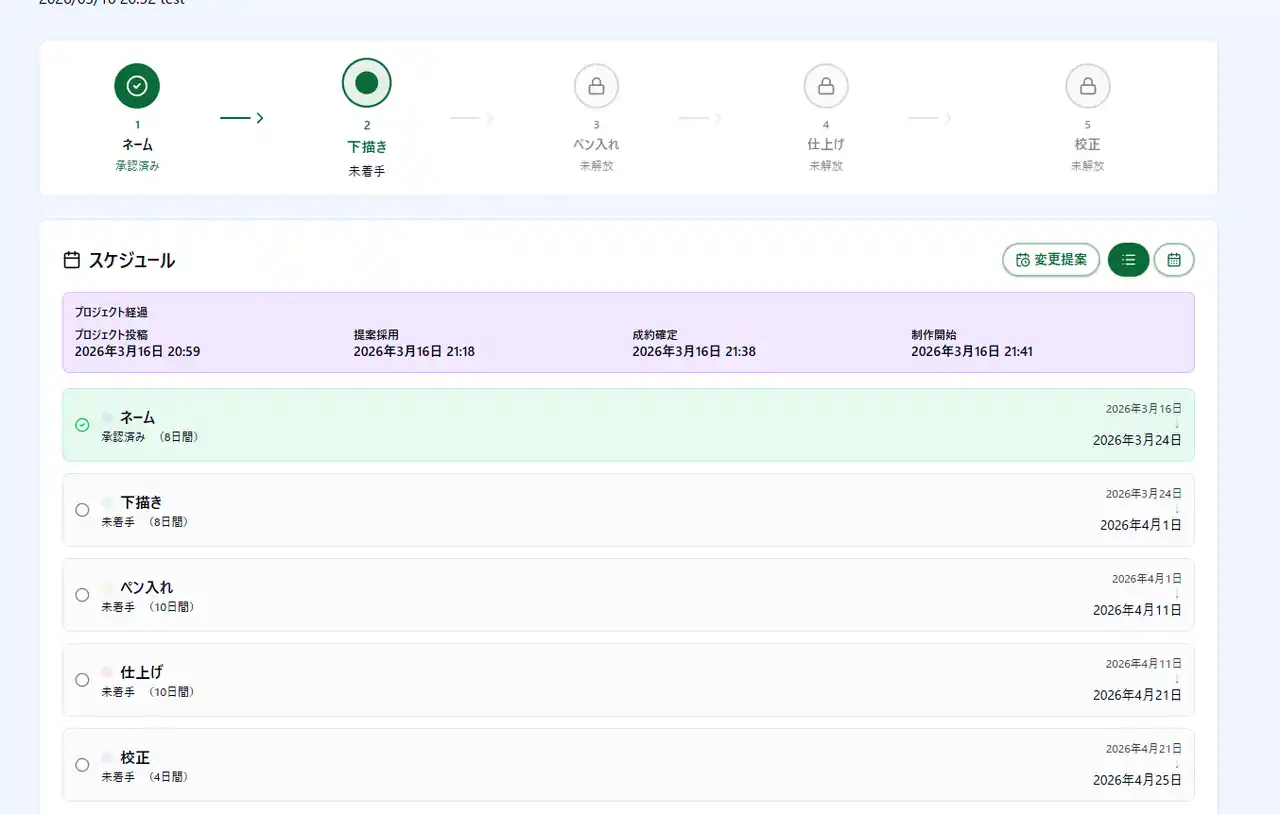This screenshot has height=814, width=1280.
Task: Click the locked 校正 step icon
Action: tap(1087, 86)
